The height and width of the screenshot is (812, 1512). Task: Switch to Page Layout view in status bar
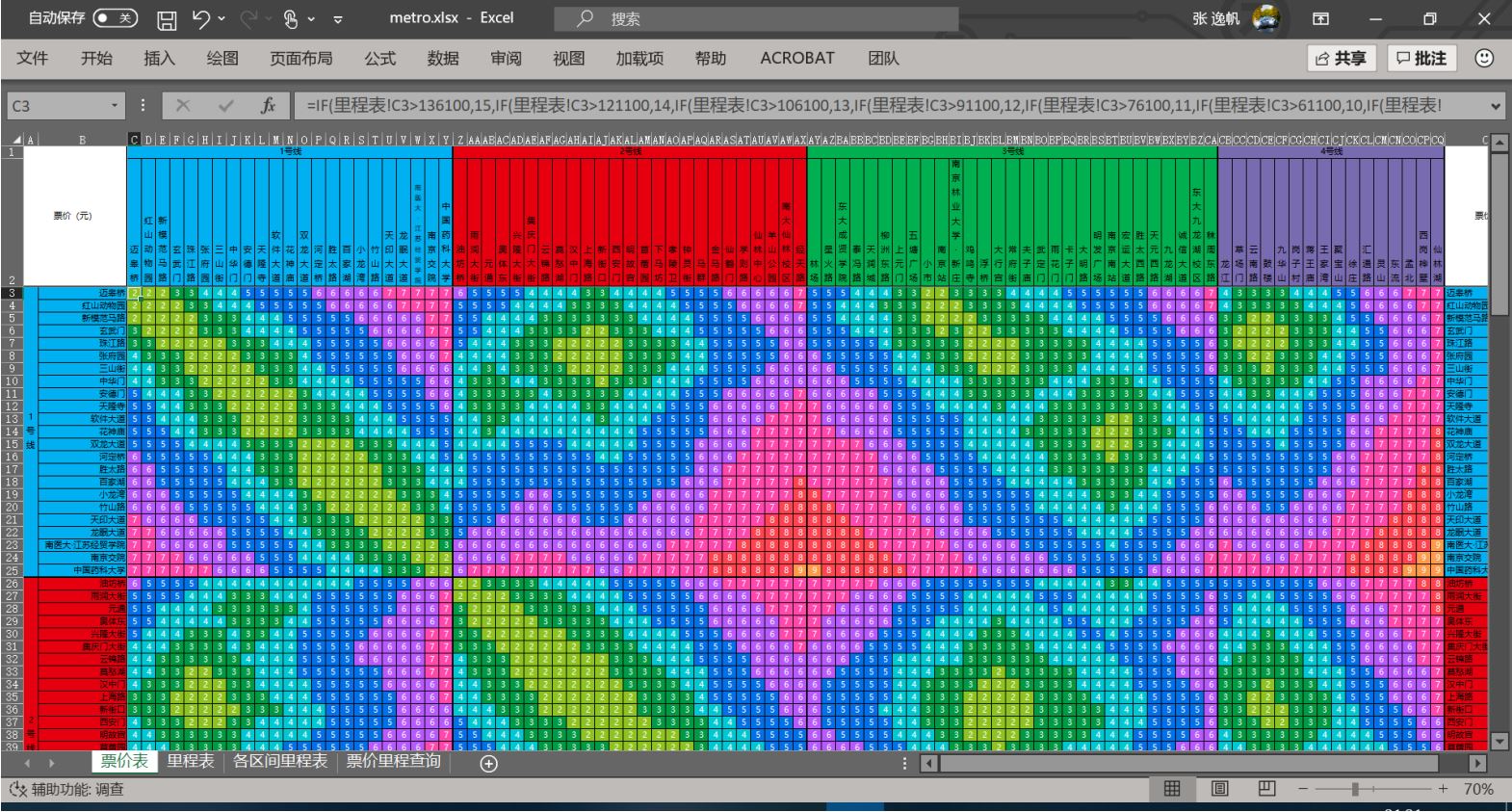pos(1219,789)
